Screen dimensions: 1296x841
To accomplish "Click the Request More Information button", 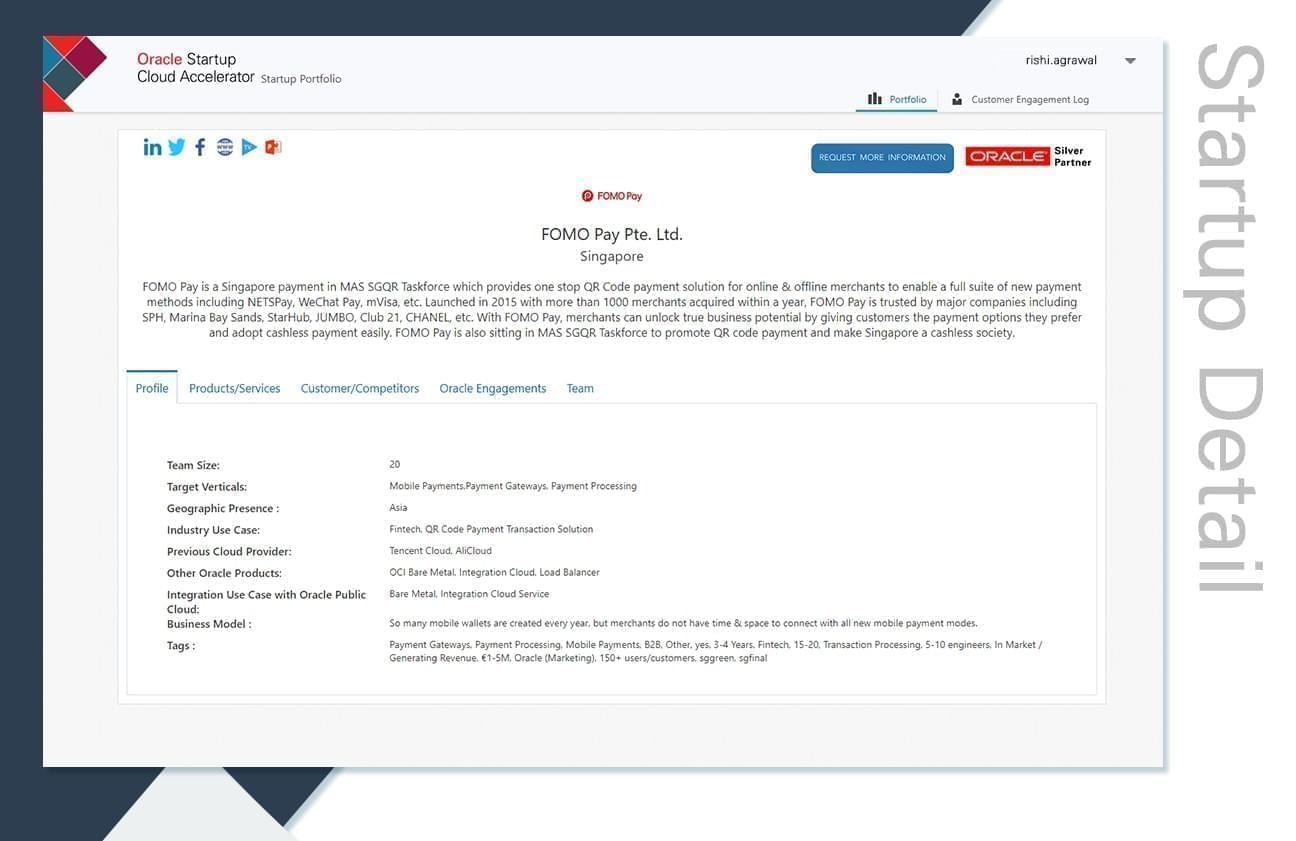I will 881,157.
